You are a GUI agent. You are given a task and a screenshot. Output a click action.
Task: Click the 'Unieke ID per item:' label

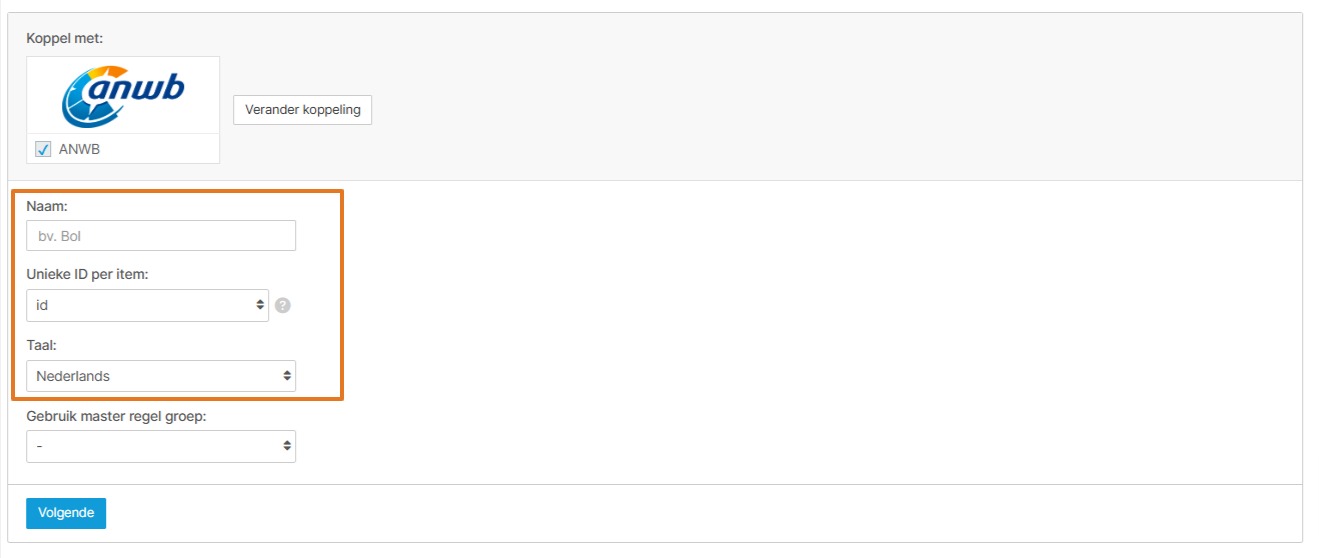[87, 275]
